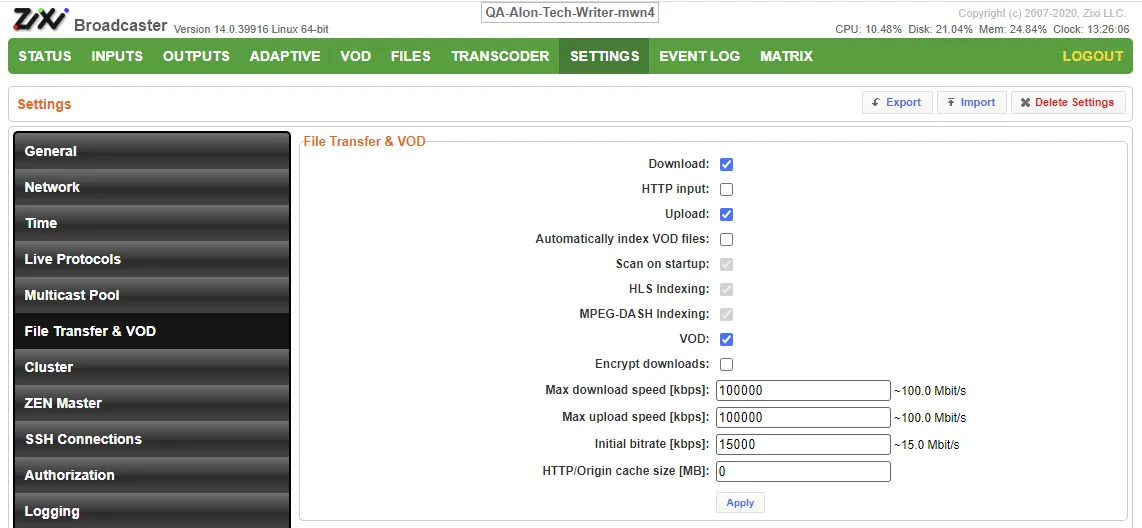Click the Settings page heading
Screen dimensions: 1142x528
pyautogui.click(x=44, y=104)
